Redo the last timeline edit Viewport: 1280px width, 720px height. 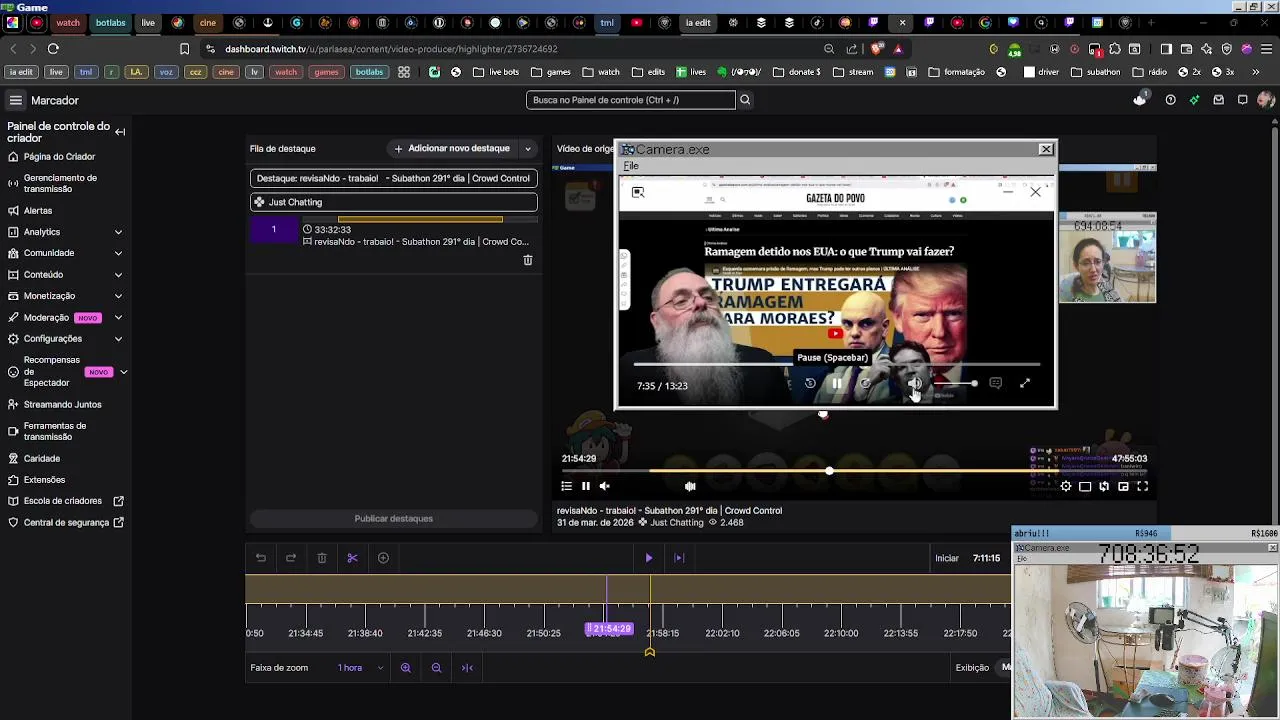[291, 558]
